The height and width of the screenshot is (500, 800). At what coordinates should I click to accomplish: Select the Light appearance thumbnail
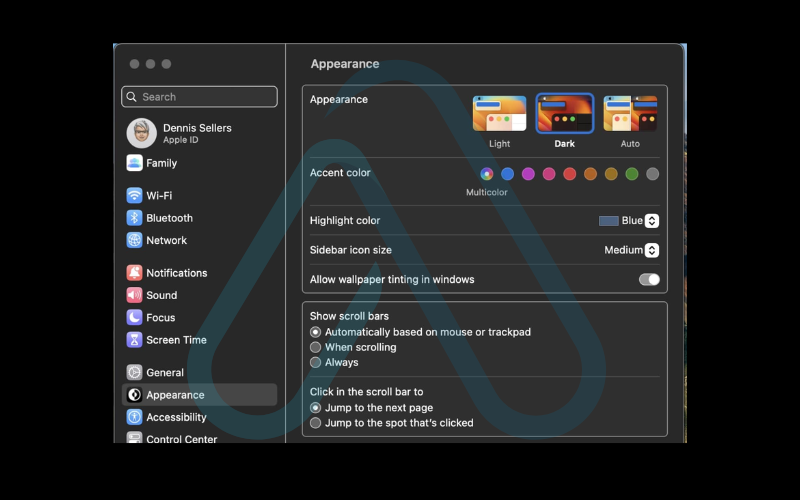coord(499,114)
